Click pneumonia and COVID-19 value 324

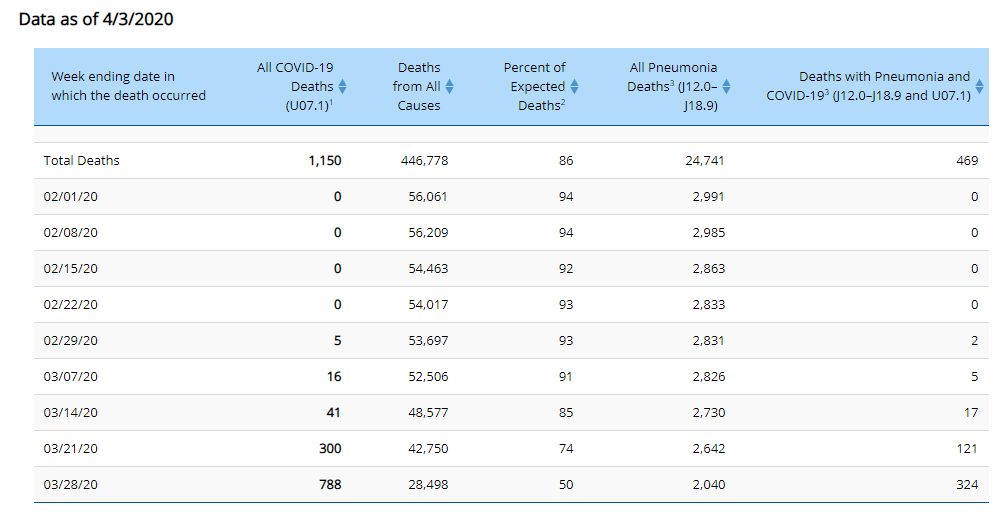tap(967, 484)
